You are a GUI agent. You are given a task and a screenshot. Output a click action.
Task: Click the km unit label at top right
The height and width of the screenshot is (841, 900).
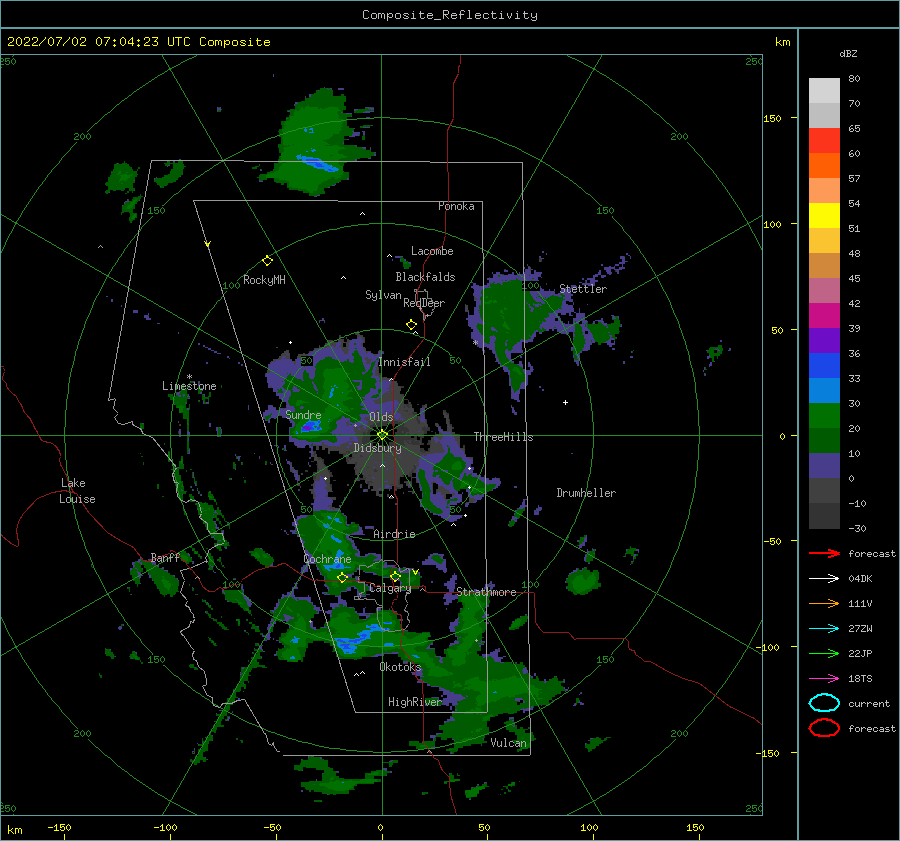tap(782, 42)
